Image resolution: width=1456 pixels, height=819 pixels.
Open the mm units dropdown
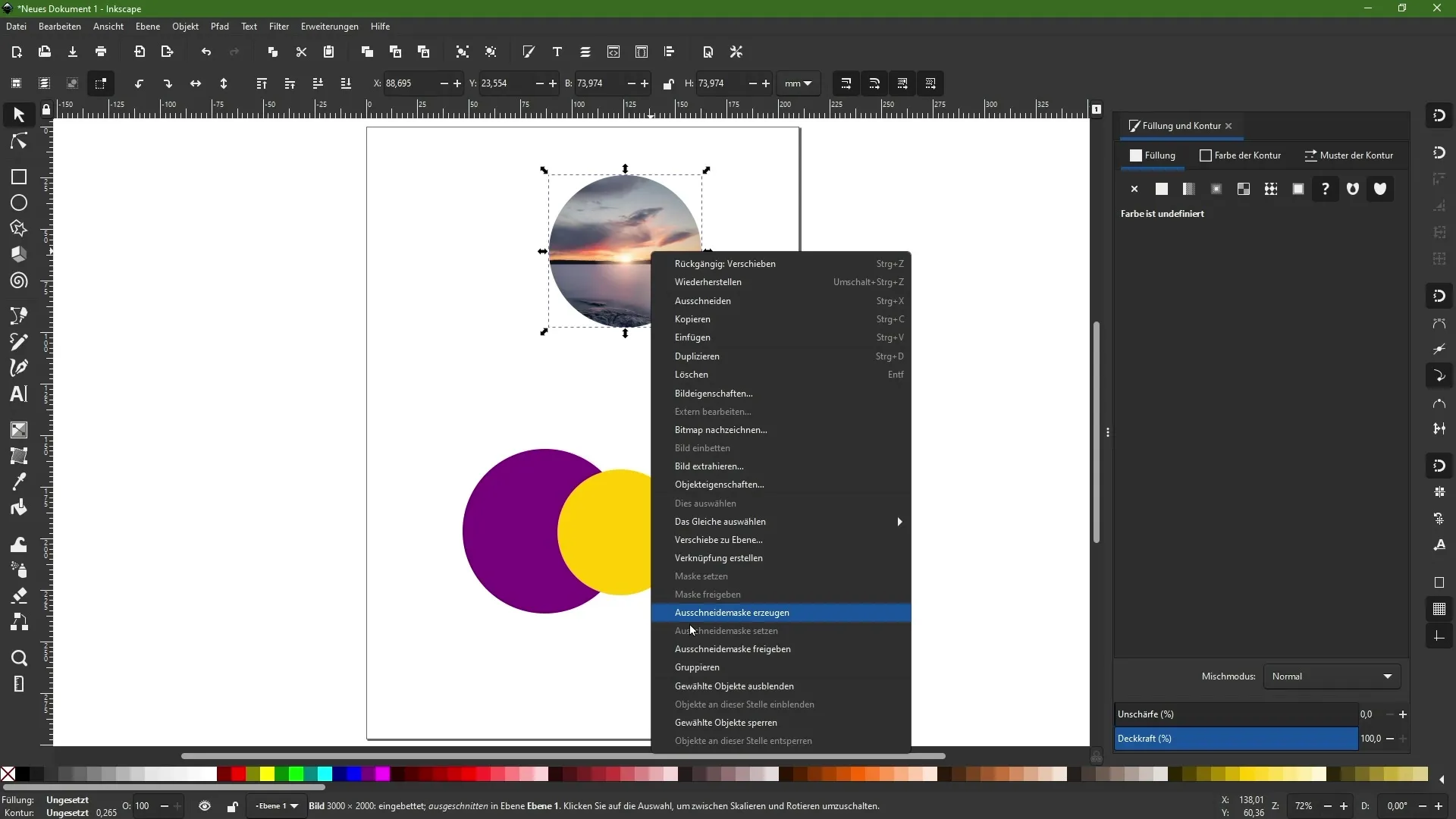[x=799, y=83]
